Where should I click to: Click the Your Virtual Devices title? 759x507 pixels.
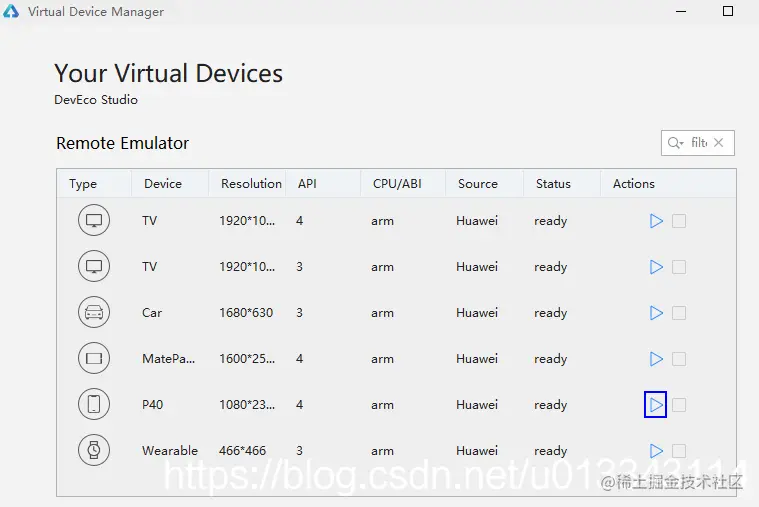pos(168,74)
